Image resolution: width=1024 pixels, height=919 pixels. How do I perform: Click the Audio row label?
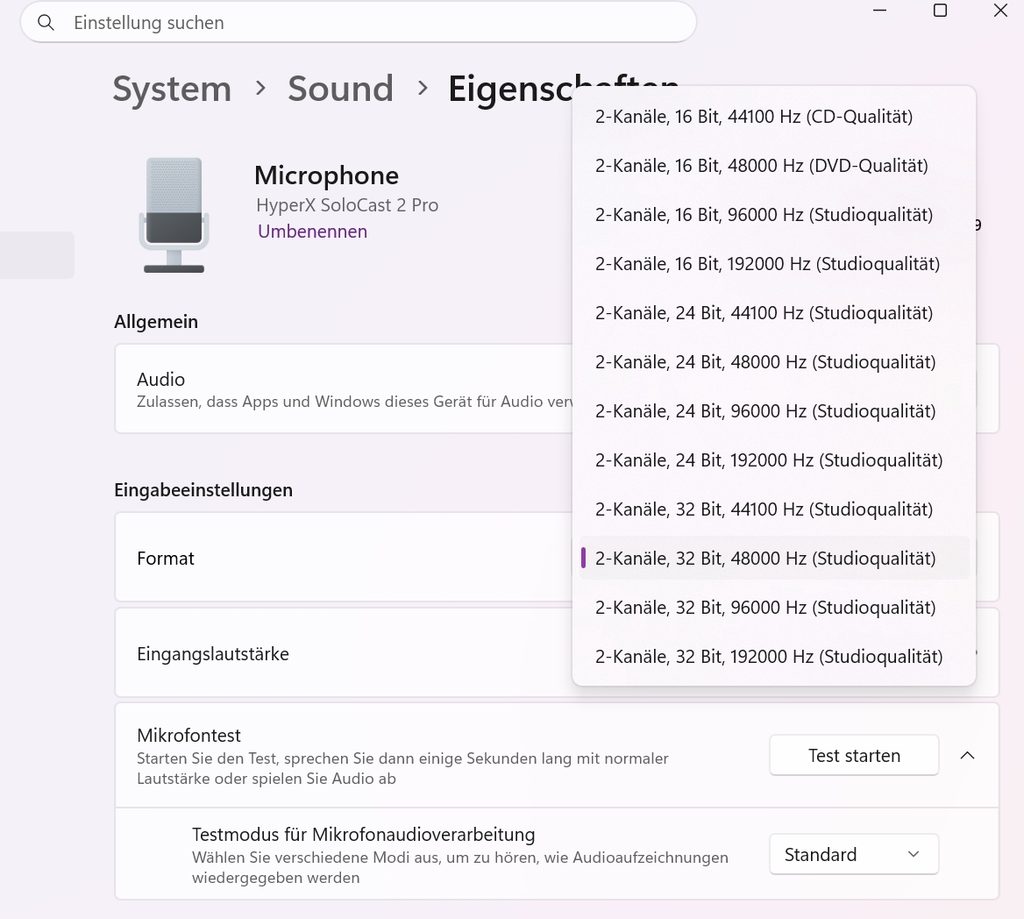[161, 379]
